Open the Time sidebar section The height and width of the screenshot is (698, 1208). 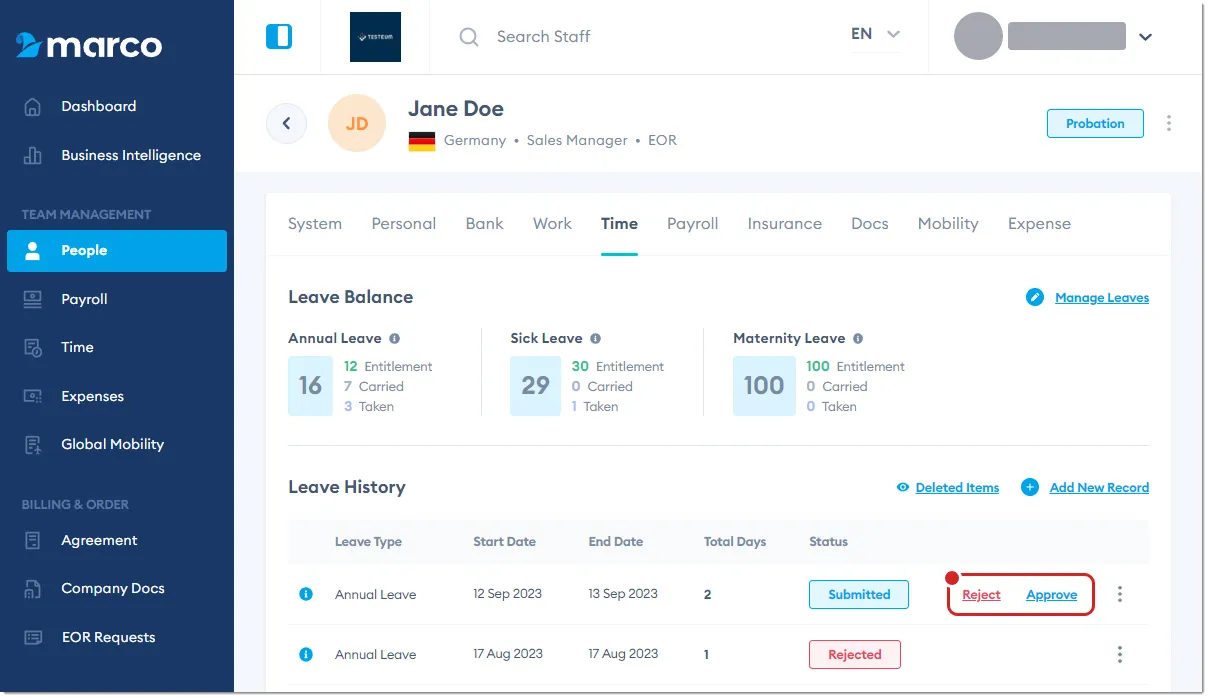click(x=117, y=347)
